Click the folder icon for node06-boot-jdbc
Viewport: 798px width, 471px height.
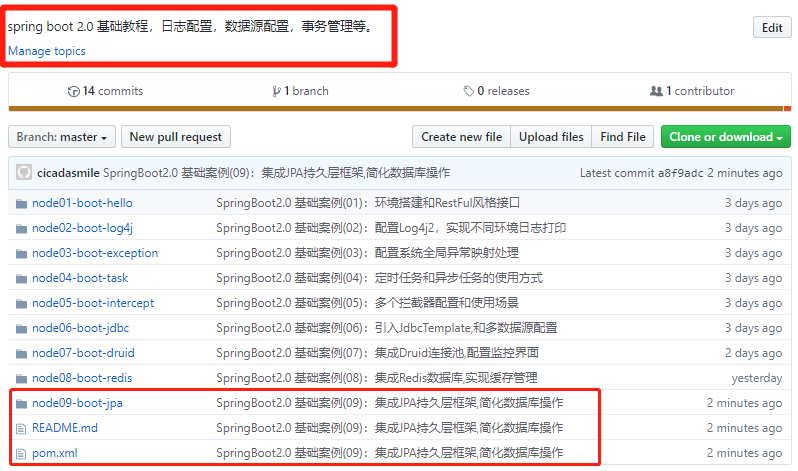21,328
